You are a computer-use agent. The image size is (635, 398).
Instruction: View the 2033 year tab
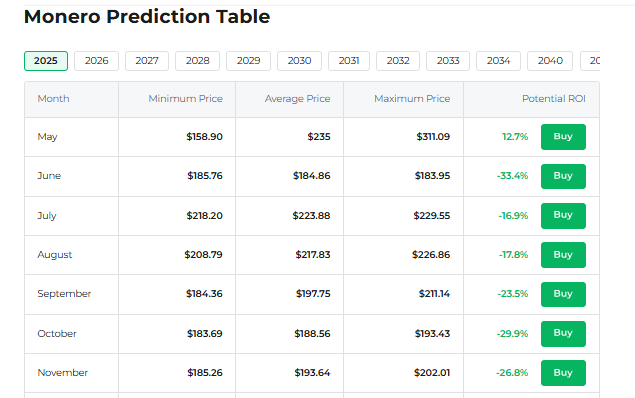point(448,61)
